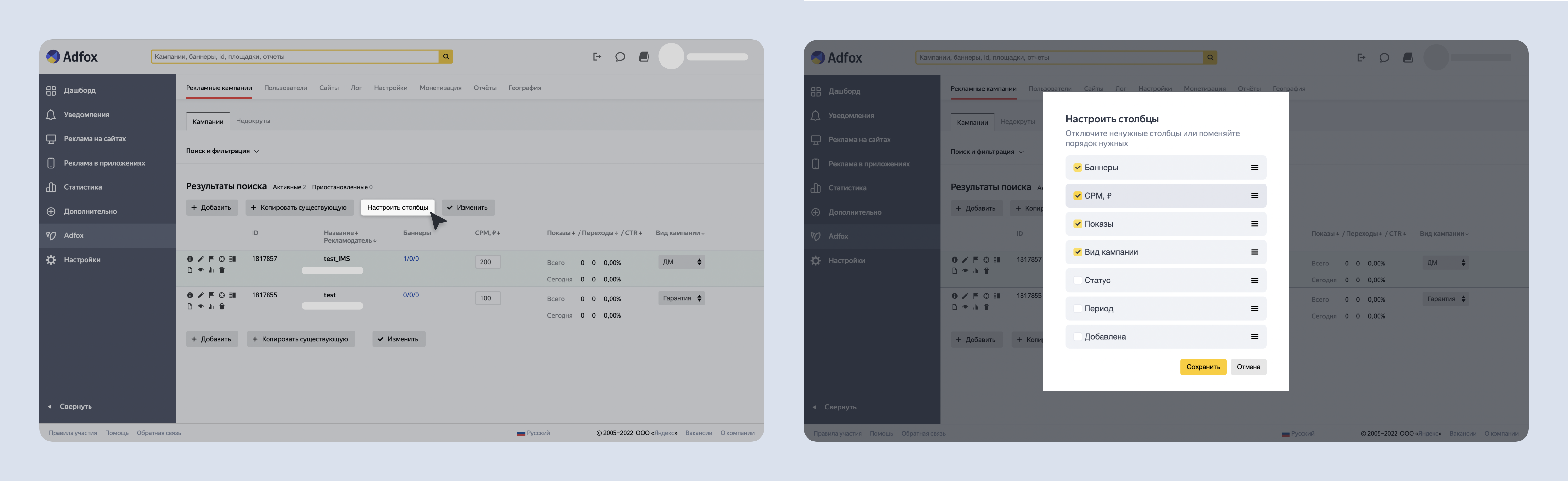The height and width of the screenshot is (481, 1568).
Task: Click trash icon for test campaign, left window
Action: tap(222, 307)
